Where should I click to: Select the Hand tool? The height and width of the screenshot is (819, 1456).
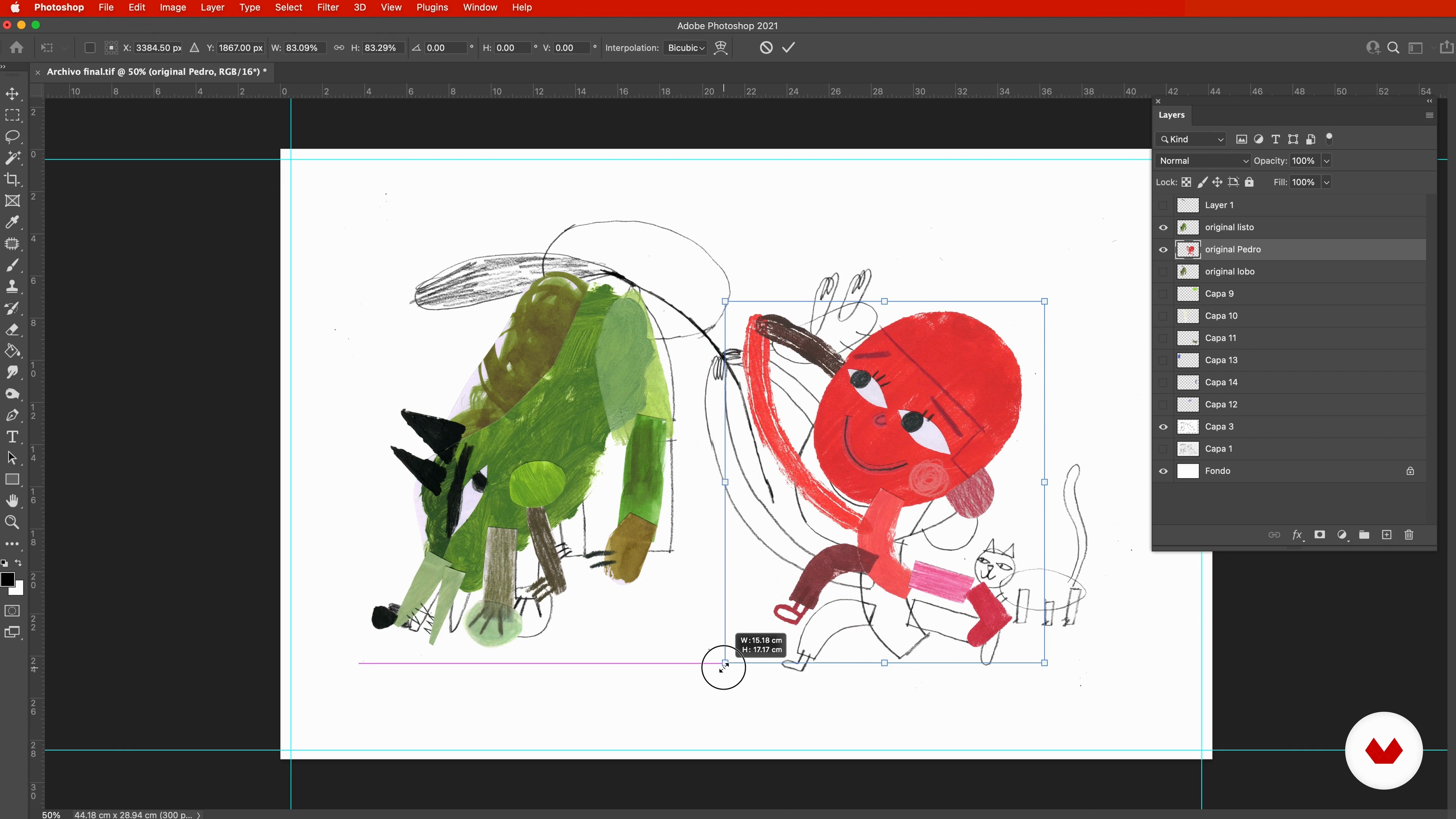click(13, 501)
